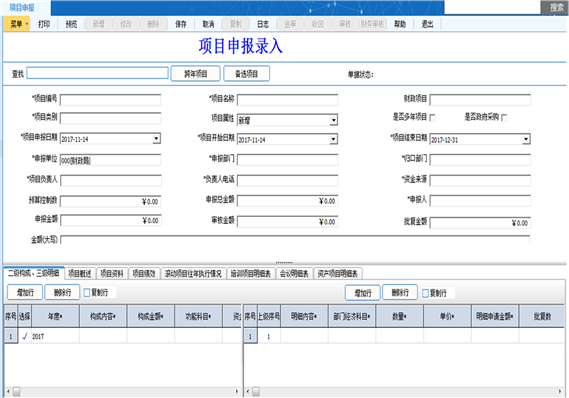Focus the 批复金额 amount field
The height and width of the screenshot is (398, 569).
[480, 223]
